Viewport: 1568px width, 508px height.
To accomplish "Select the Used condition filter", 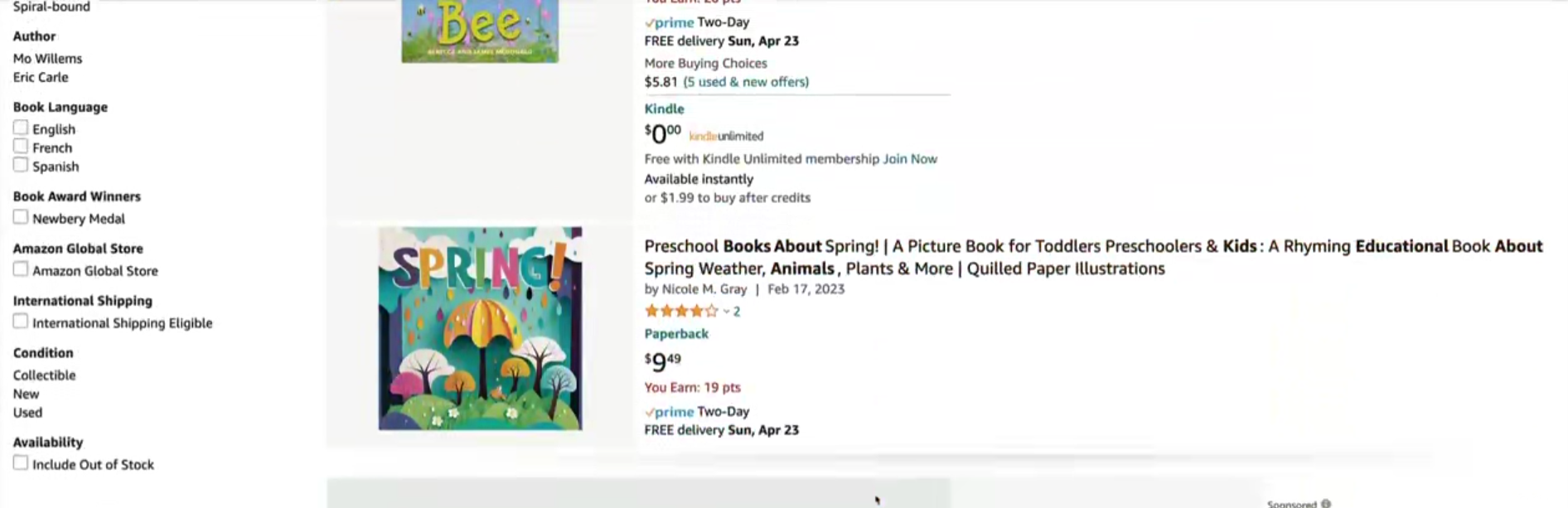I will point(27,412).
